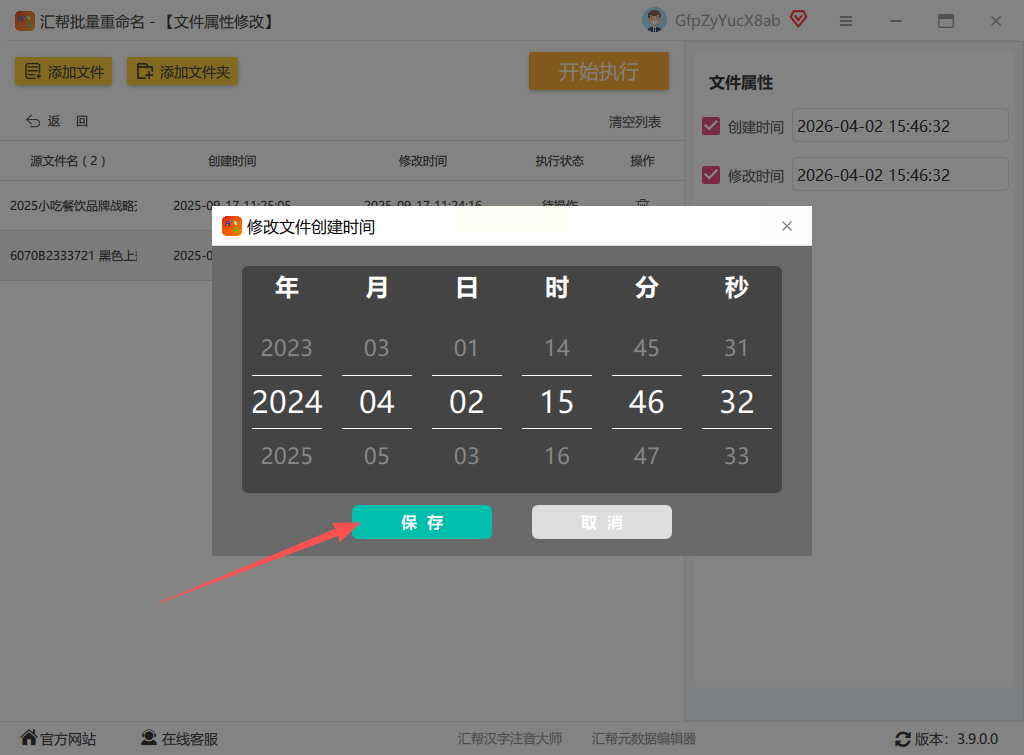Select year 2023 in the picker
Viewport: 1024px width, 755px height.
(287, 347)
